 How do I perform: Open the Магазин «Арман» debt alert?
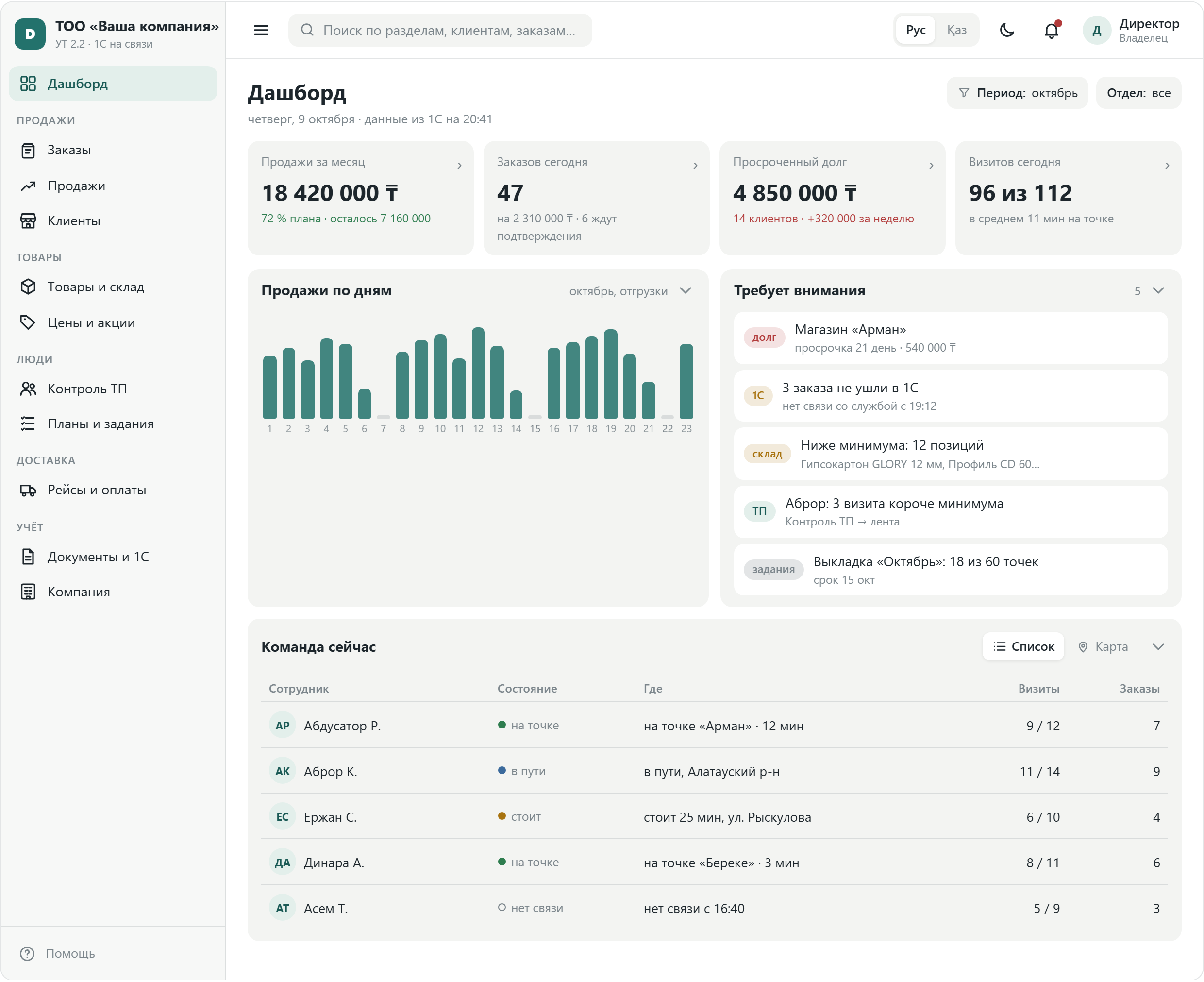tap(951, 338)
